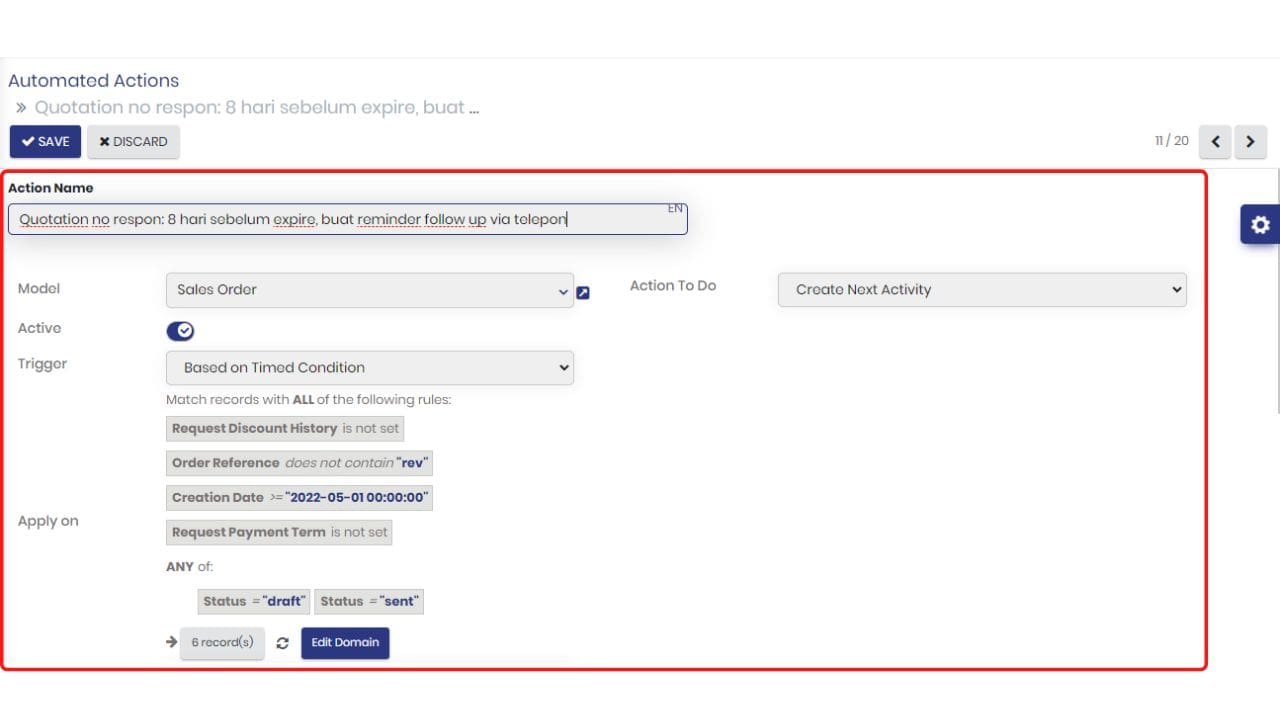The width and height of the screenshot is (1280, 720).
Task: Go to Automated Actions breadcrumb
Action: (x=93, y=81)
